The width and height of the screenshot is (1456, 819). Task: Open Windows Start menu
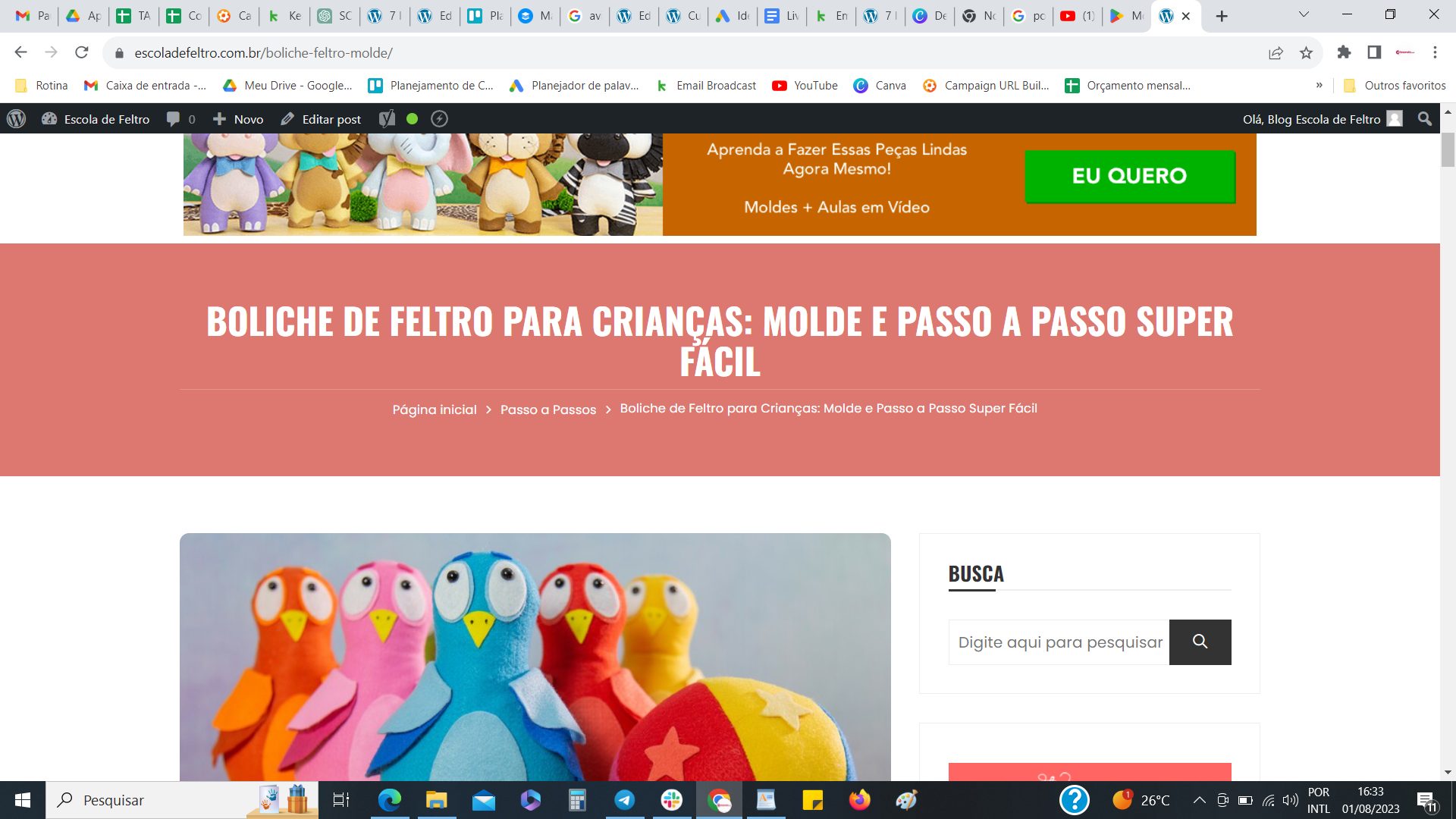[23, 800]
